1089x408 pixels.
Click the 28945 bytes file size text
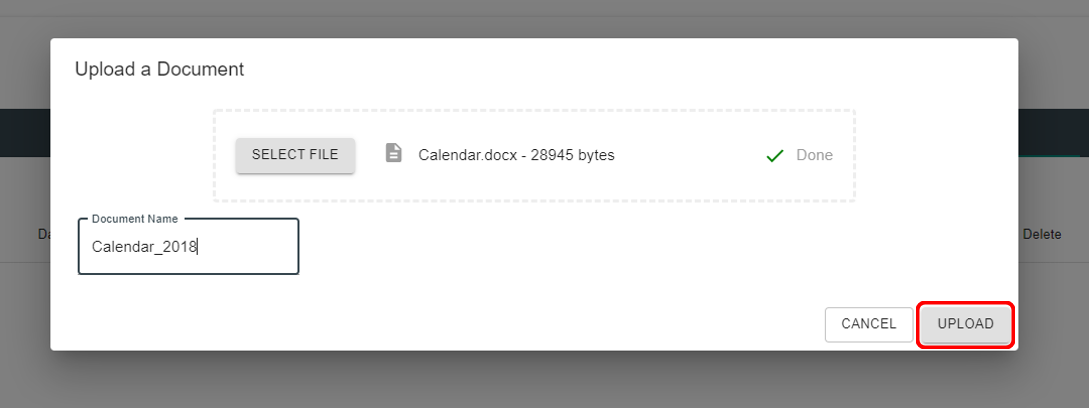[x=572, y=155]
